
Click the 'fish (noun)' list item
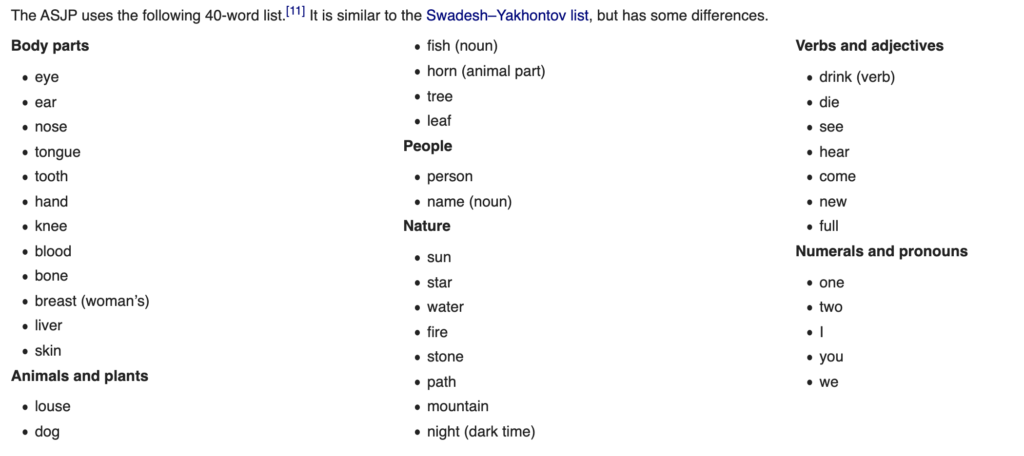[462, 46]
